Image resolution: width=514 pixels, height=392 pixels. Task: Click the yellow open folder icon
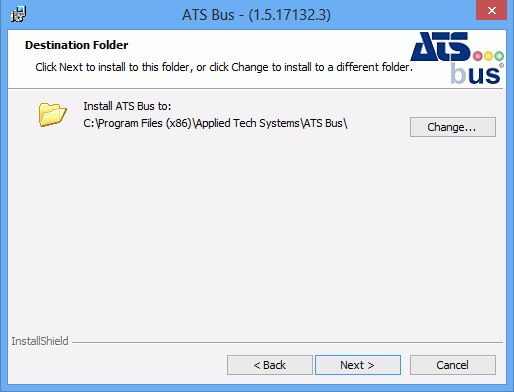[x=52, y=115]
